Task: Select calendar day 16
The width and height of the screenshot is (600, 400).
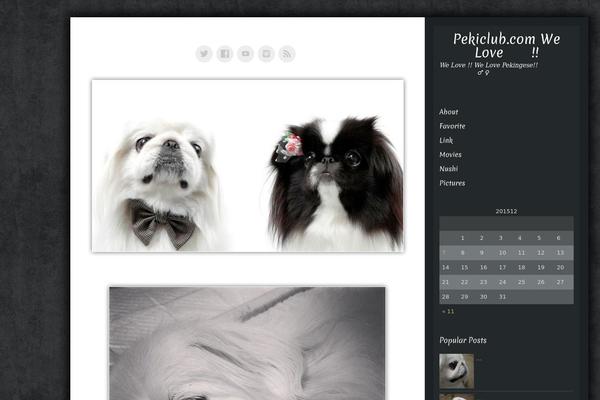Action: 483,268
